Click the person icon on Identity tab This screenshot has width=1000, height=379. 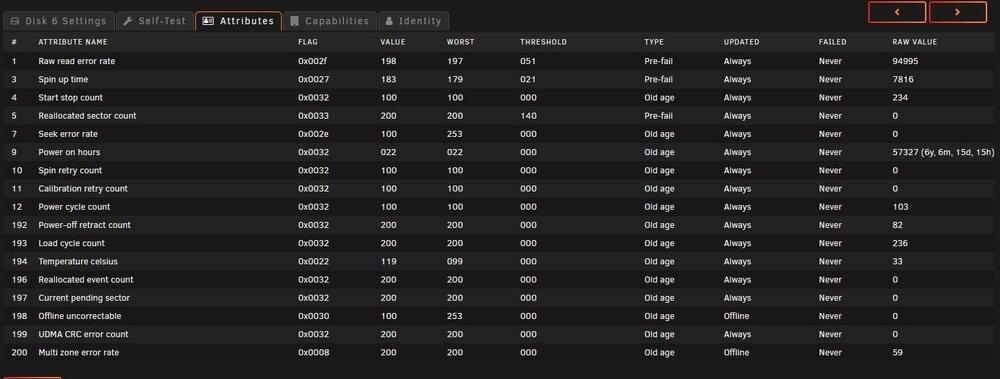click(389, 21)
